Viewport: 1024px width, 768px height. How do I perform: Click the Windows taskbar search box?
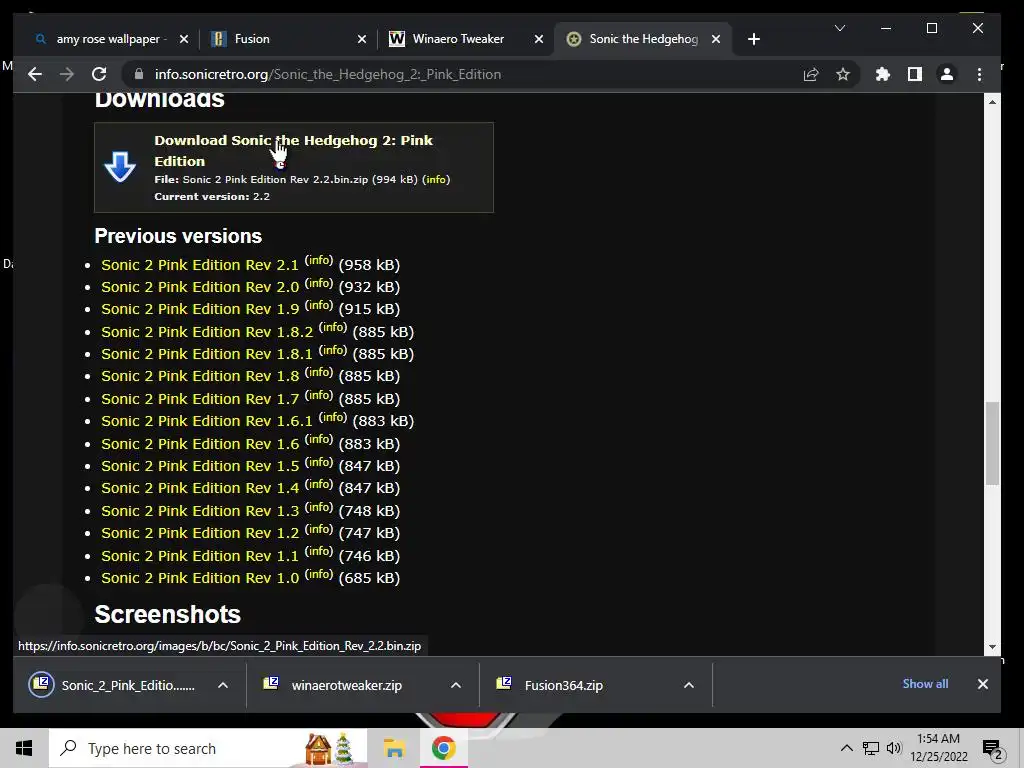click(x=208, y=748)
